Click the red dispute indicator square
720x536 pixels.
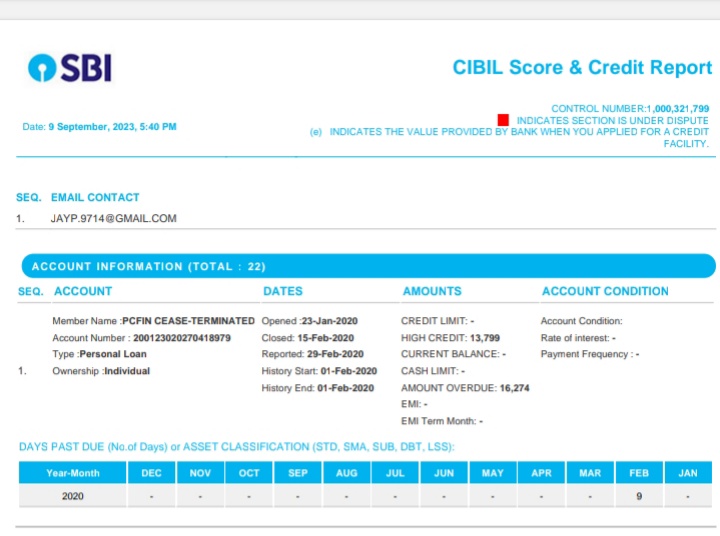pyautogui.click(x=503, y=120)
